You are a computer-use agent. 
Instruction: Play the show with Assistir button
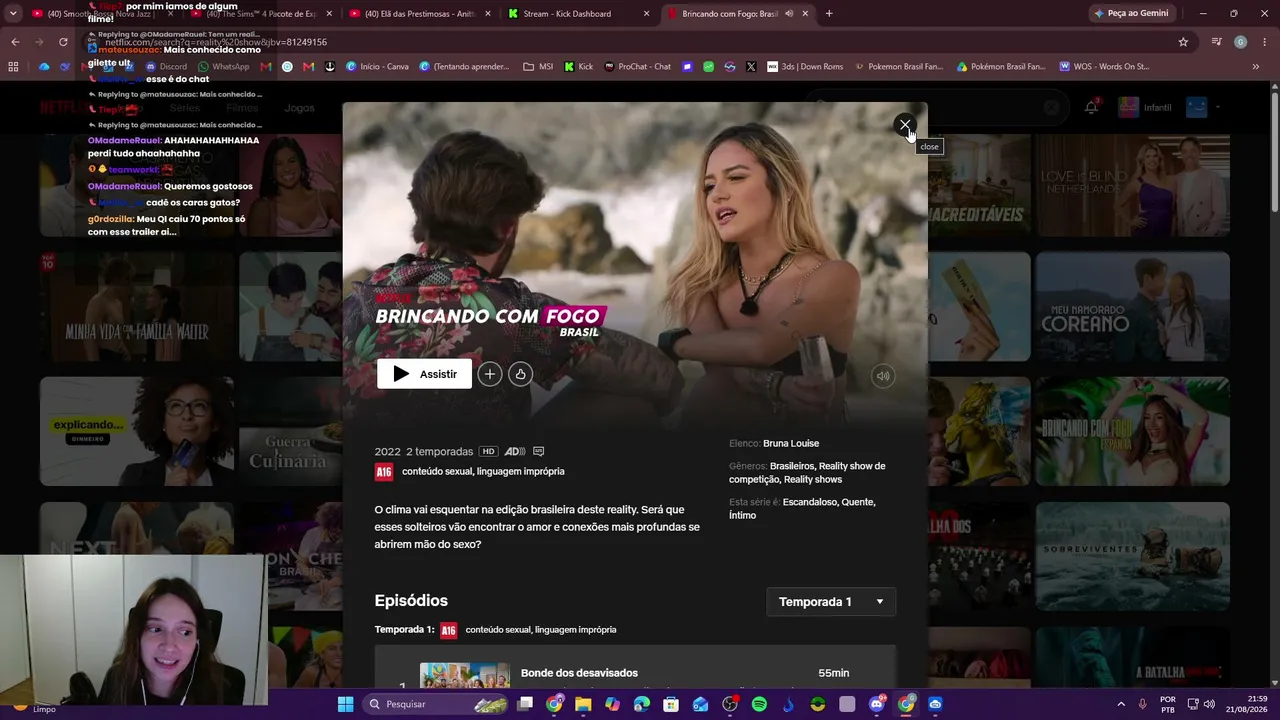424,374
